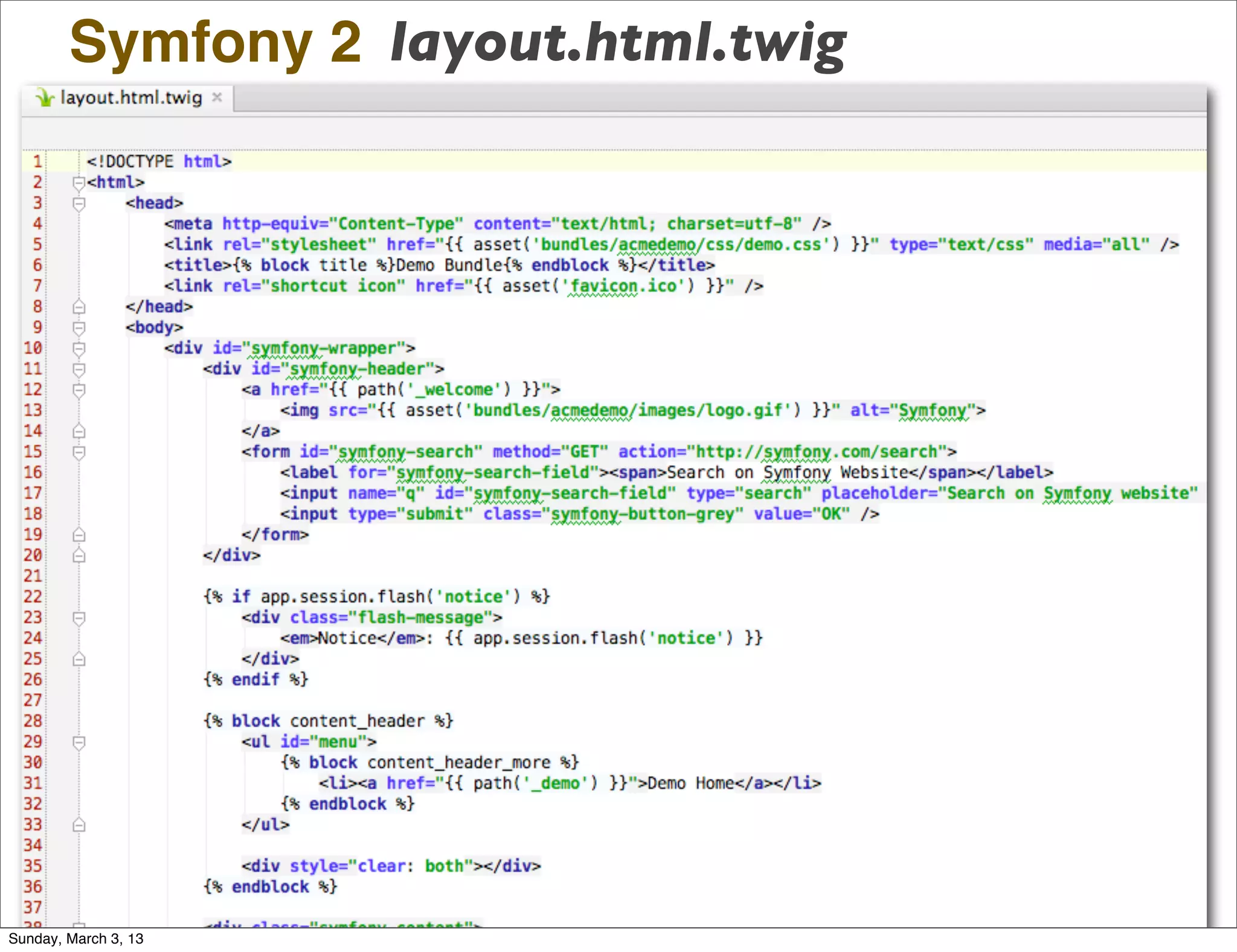
Task: Click line number 37 in the gutter
Action: click(33, 908)
